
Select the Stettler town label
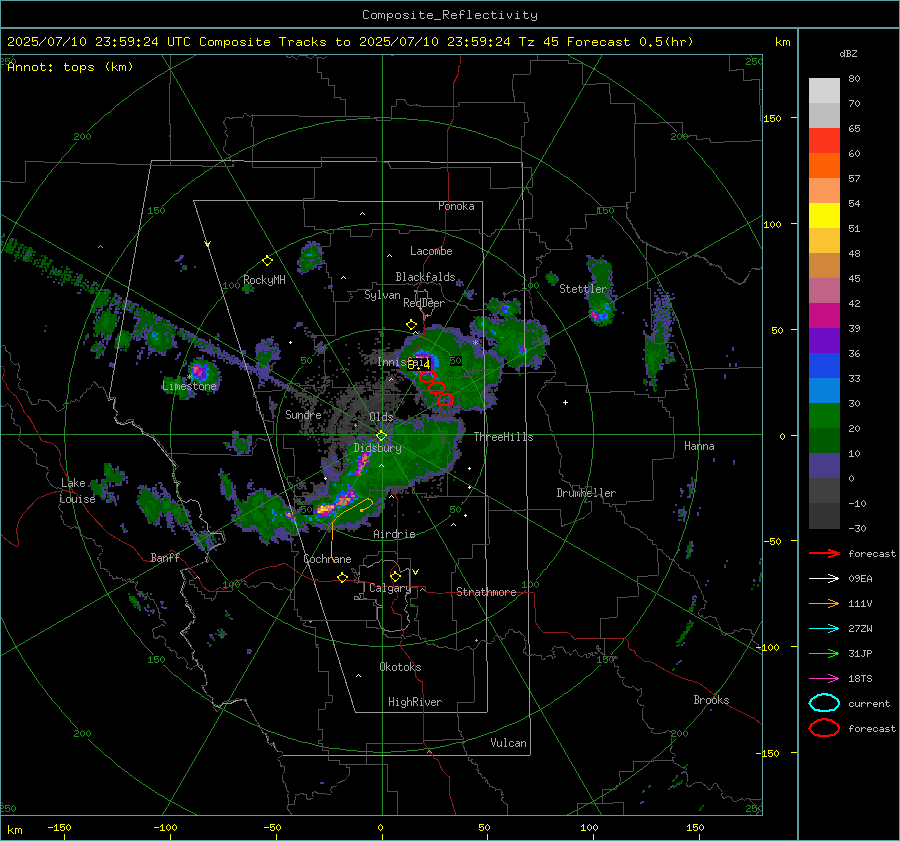point(583,289)
